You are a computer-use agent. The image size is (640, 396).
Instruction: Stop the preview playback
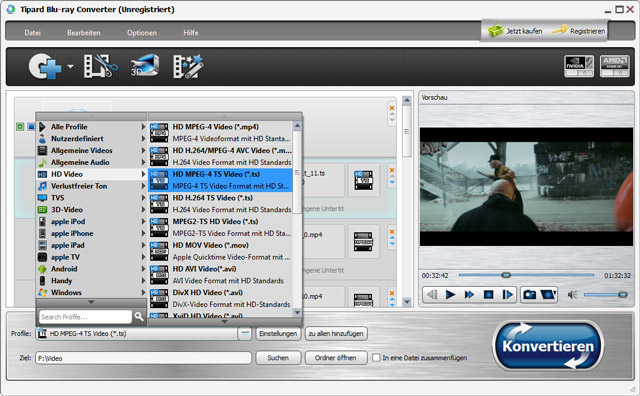tap(488, 294)
